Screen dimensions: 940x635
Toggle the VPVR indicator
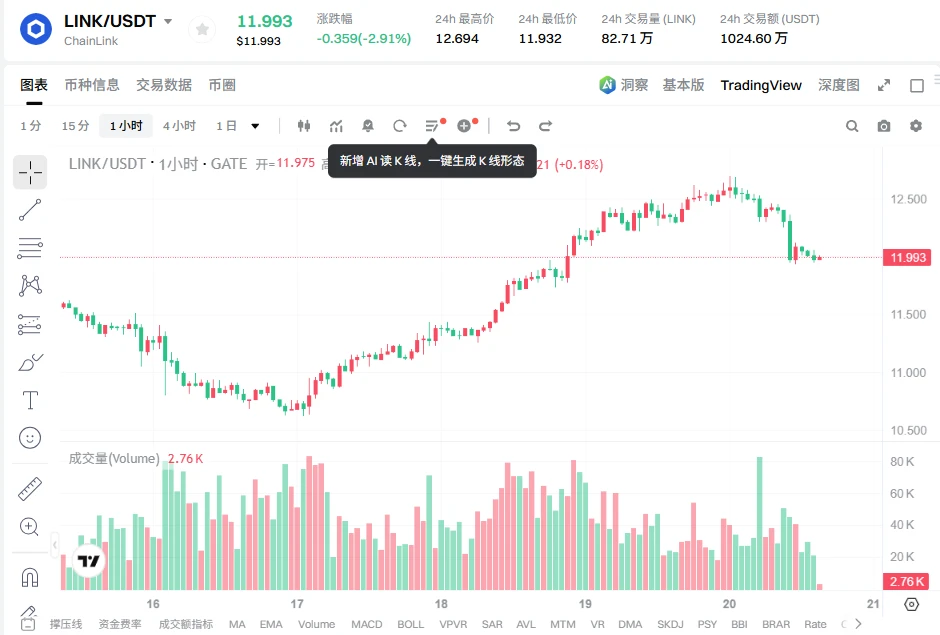453,624
